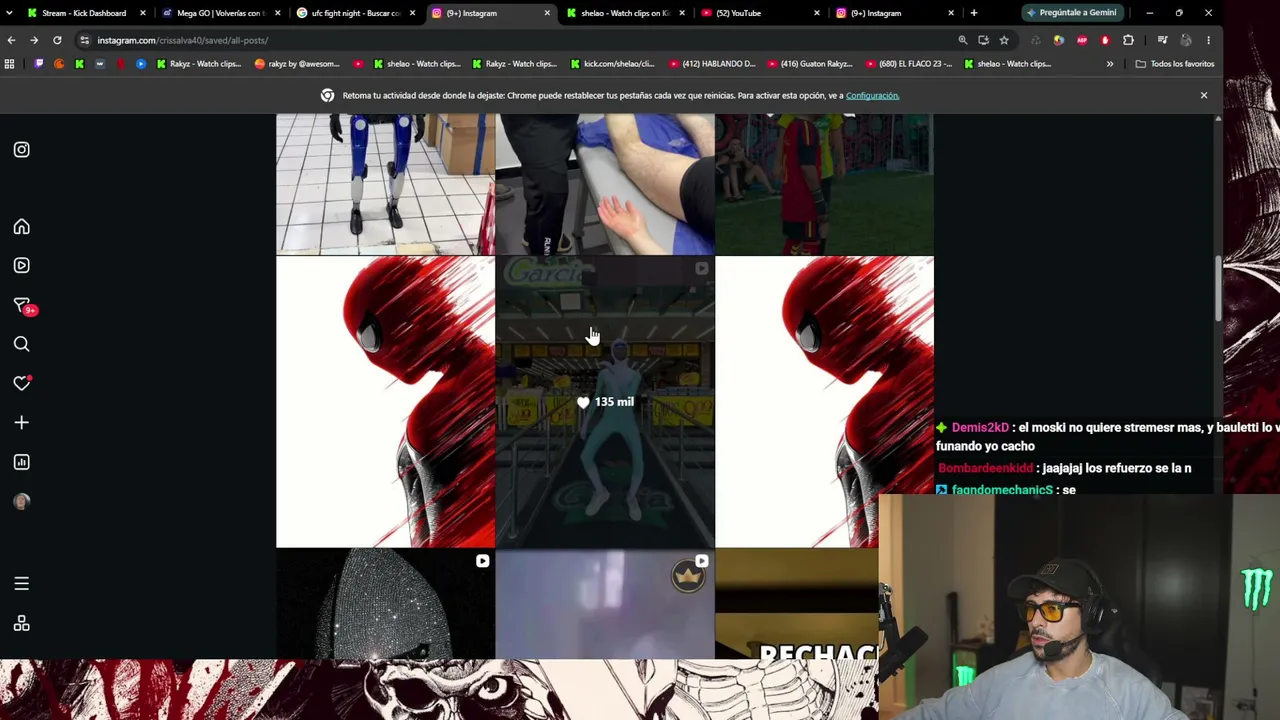Open kick.com/shelao/cli... bookmark

pyautogui.click(x=612, y=64)
